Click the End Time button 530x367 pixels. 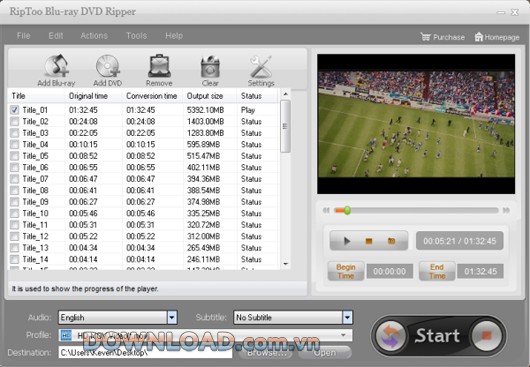click(x=437, y=271)
